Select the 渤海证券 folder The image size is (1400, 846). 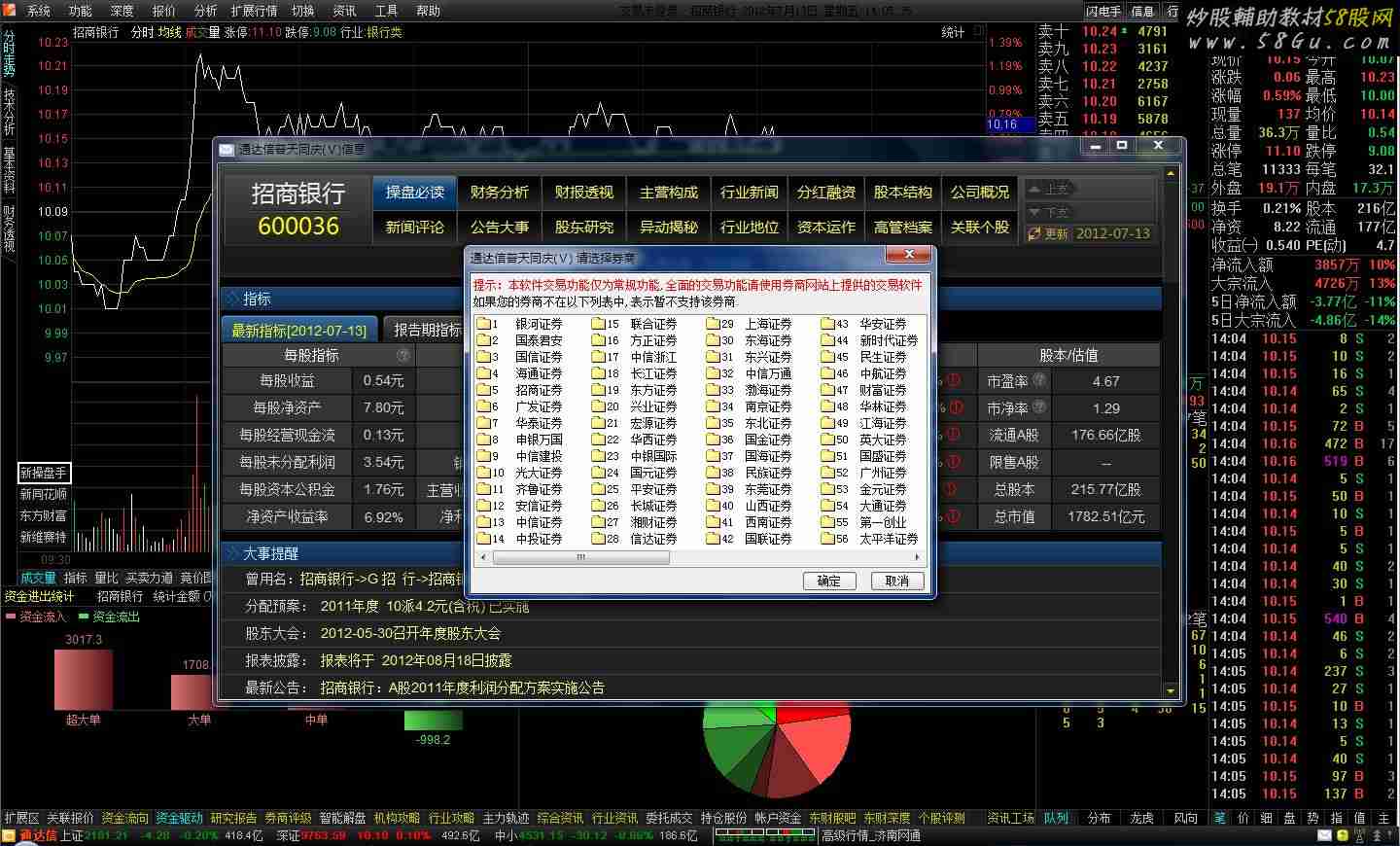tap(750, 390)
